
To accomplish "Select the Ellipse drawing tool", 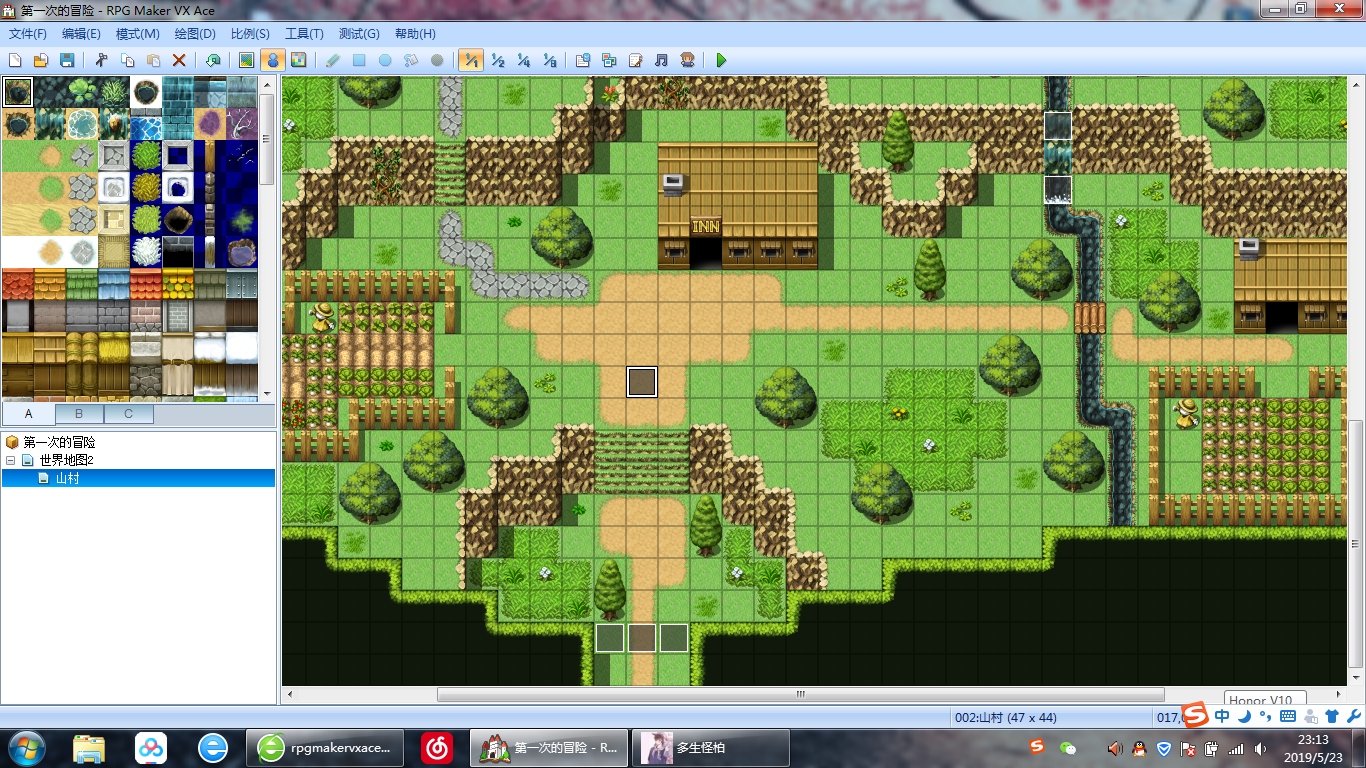I will (x=385, y=60).
